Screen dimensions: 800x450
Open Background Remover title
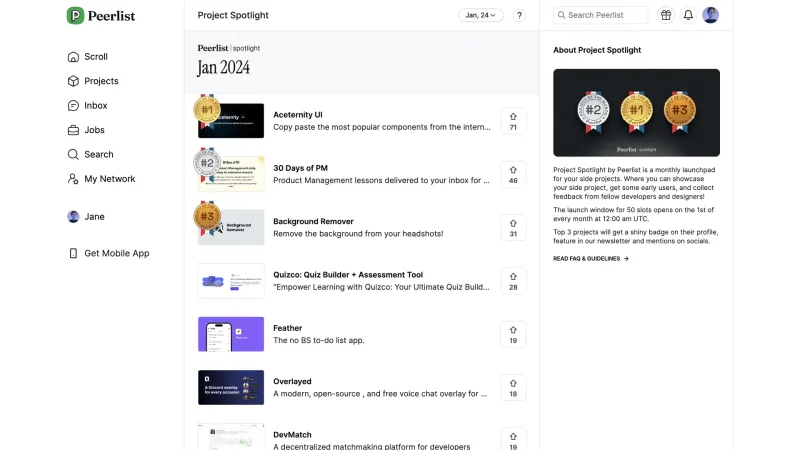(313, 221)
